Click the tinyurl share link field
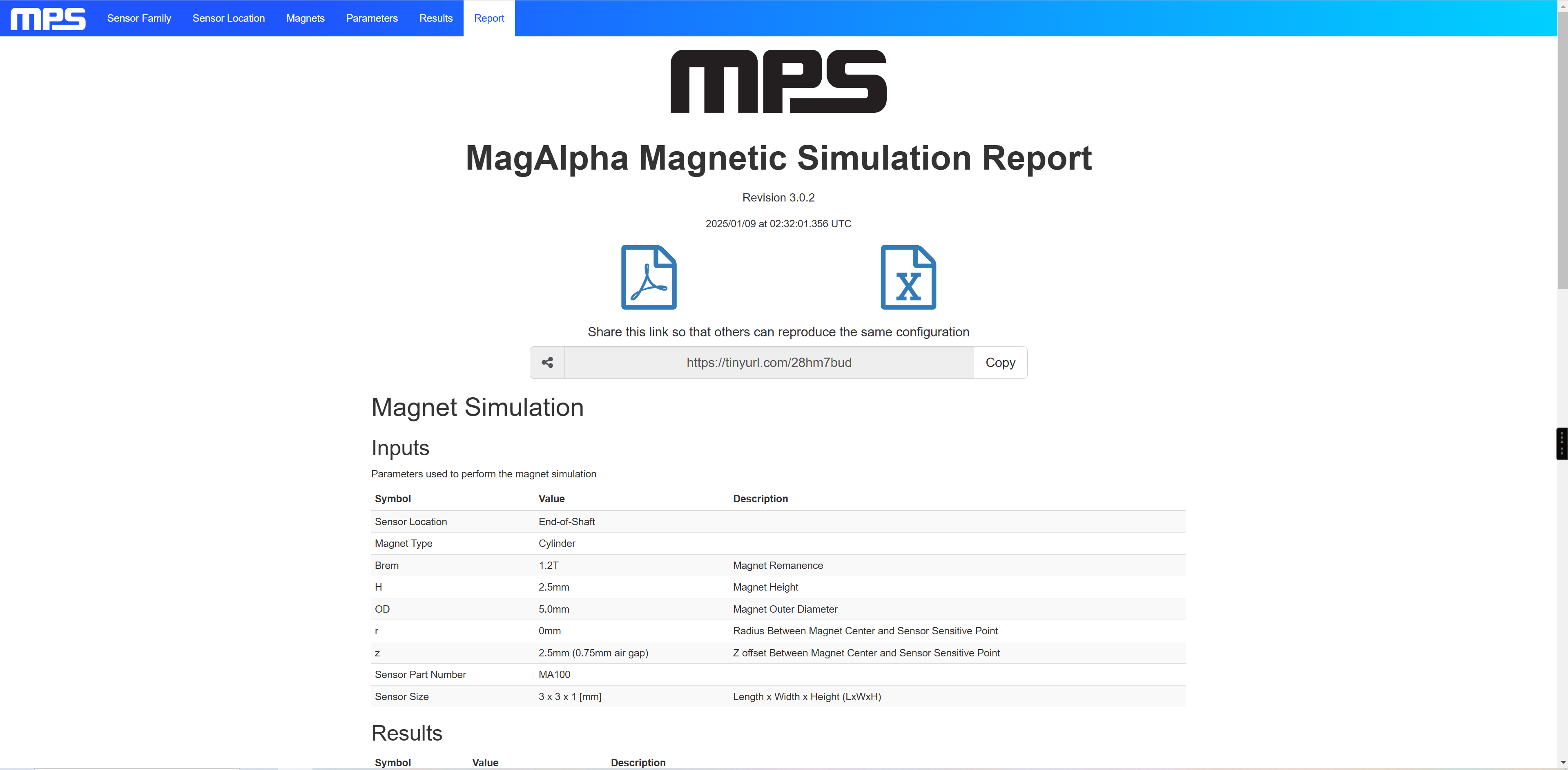This screenshot has width=1568, height=770. [769, 363]
